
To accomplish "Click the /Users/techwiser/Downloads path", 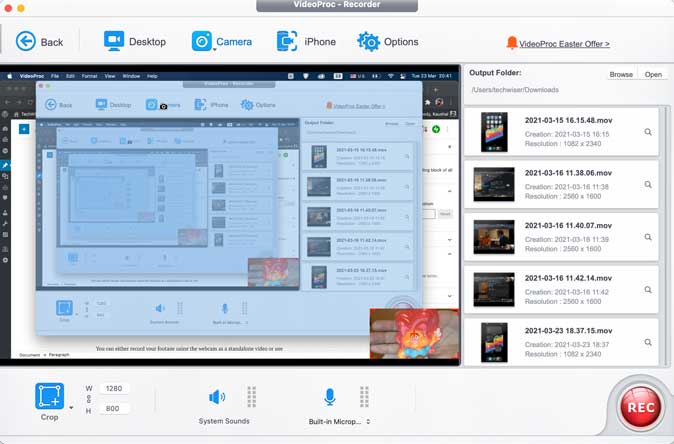I will coord(515,90).
